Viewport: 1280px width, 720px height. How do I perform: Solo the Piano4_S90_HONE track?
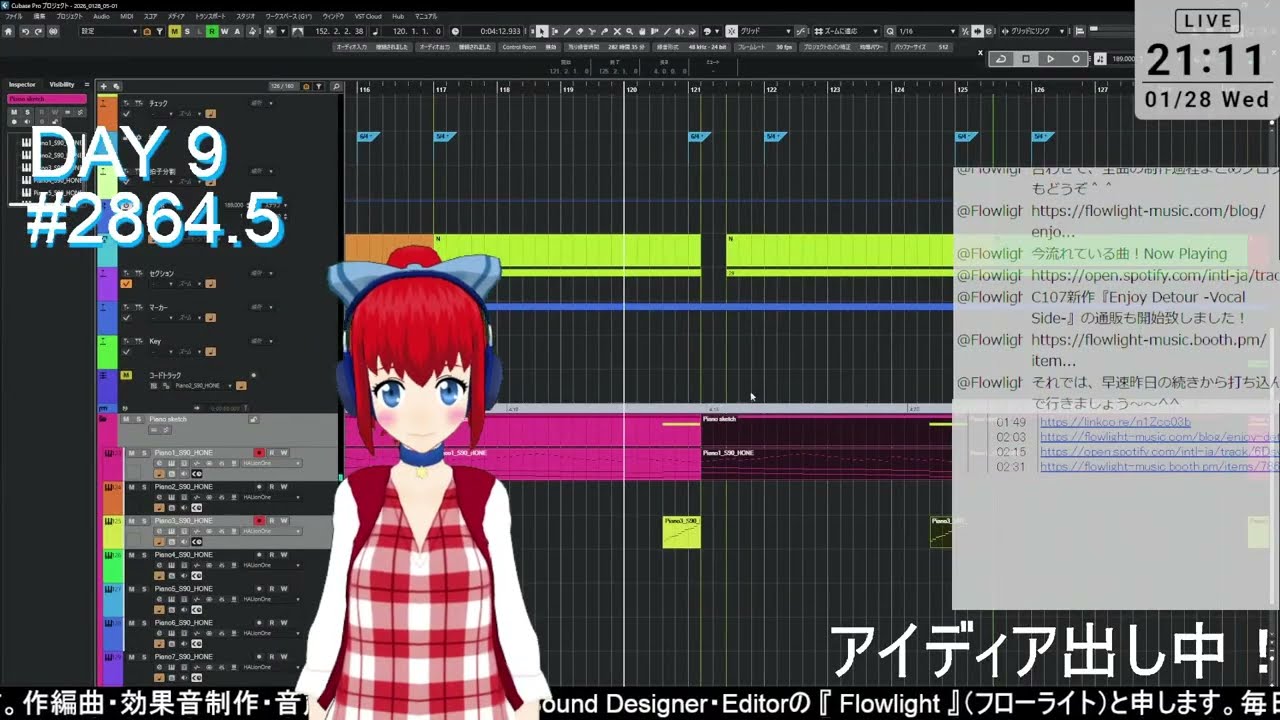[x=144, y=555]
